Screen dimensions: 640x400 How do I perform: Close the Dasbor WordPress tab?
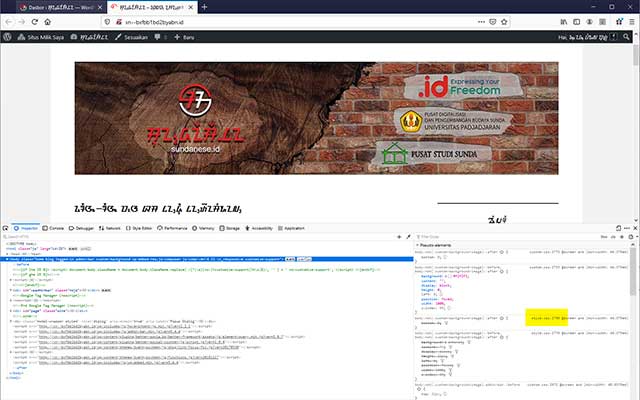[100, 7]
